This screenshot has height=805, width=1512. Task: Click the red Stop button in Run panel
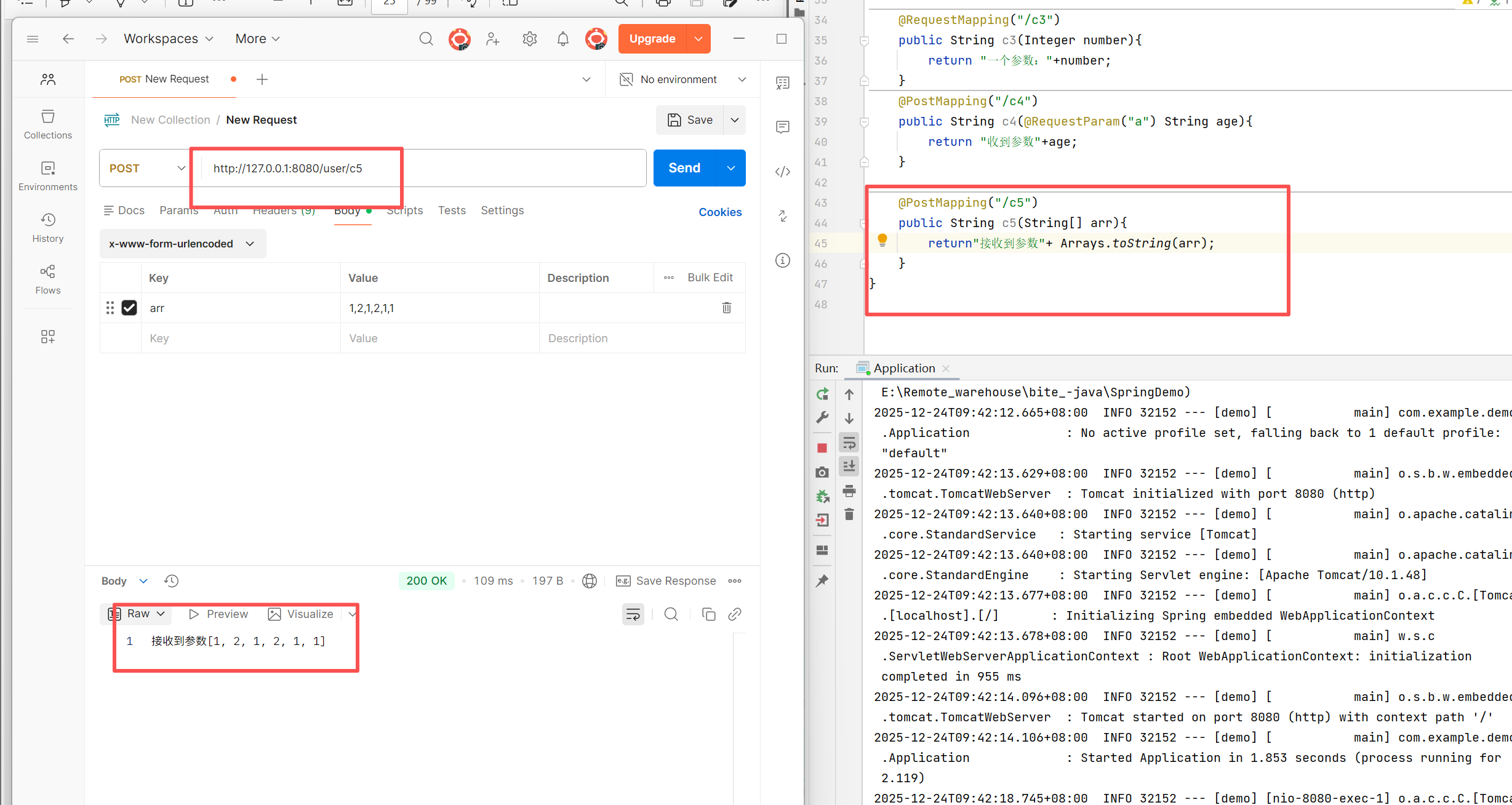(x=822, y=448)
